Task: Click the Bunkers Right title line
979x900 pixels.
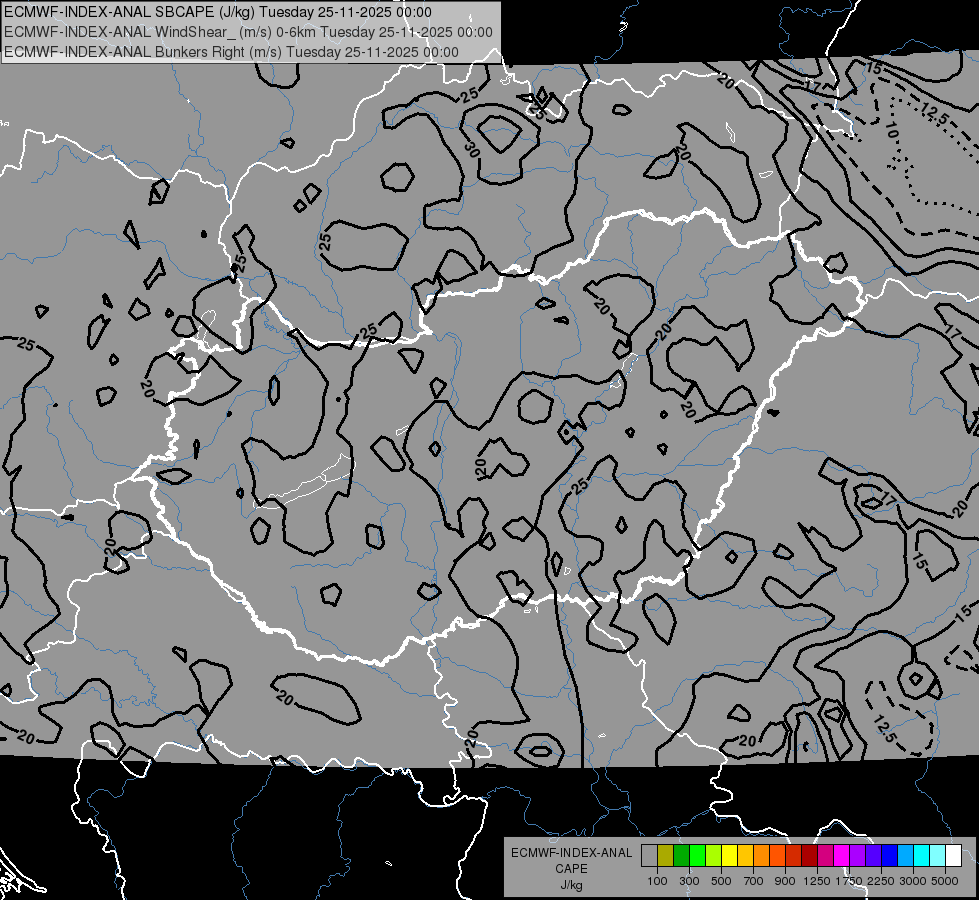Action: point(231,52)
